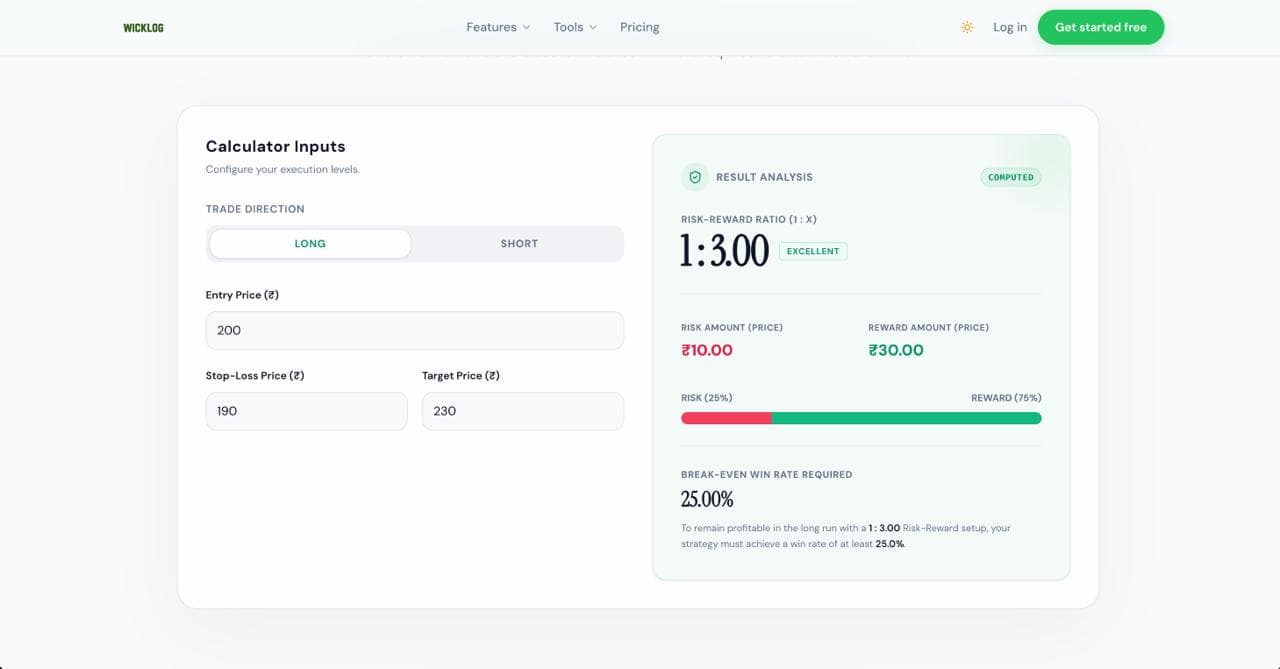Focus the Stop-Loss Price input field
The image size is (1280, 669).
coord(307,411)
